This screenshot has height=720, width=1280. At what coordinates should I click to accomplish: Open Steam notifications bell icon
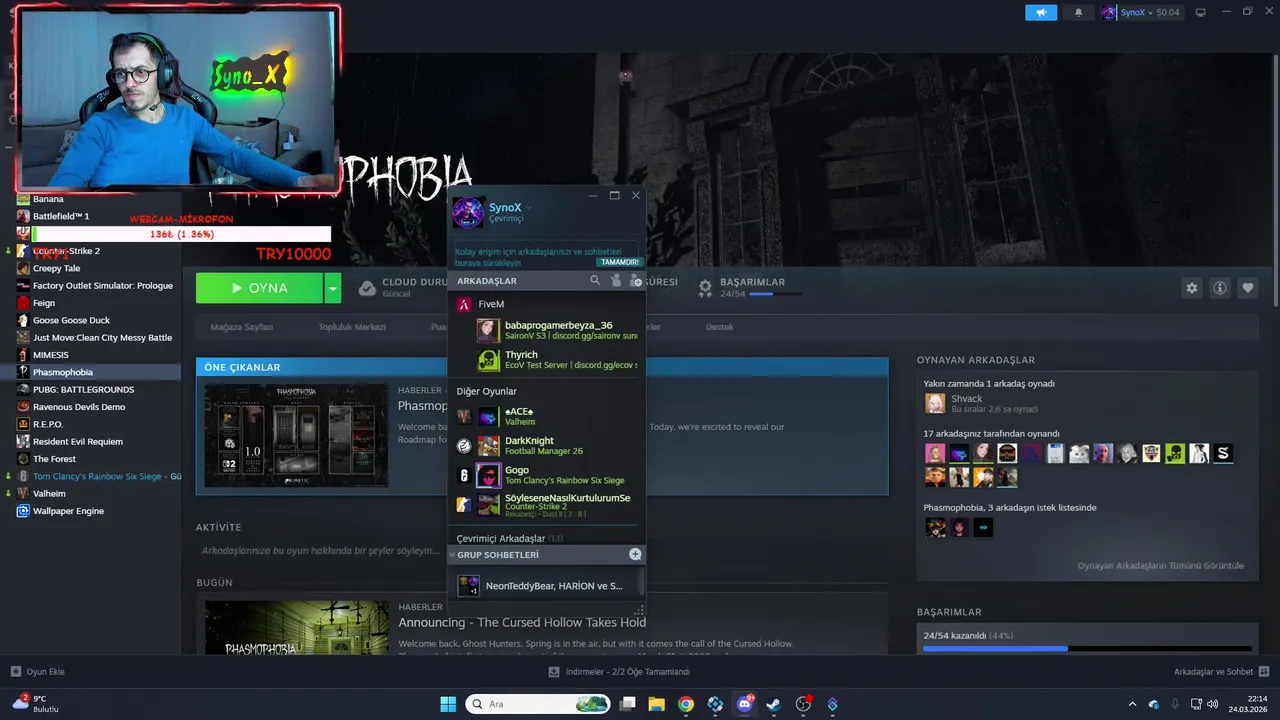coord(1078,13)
